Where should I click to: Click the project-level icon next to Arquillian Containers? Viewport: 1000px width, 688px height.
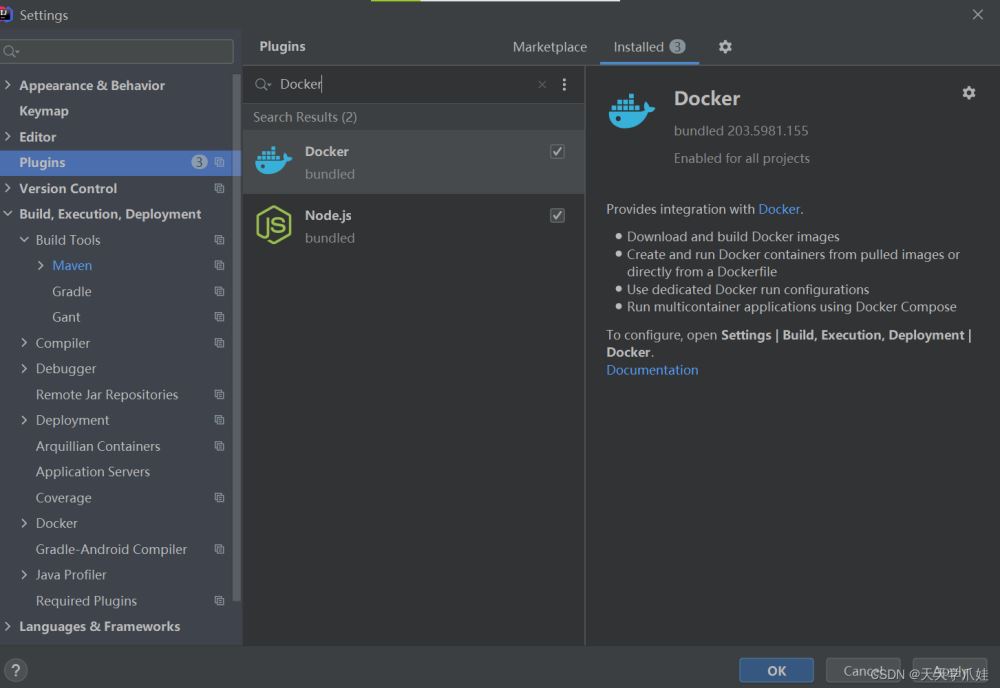click(219, 446)
